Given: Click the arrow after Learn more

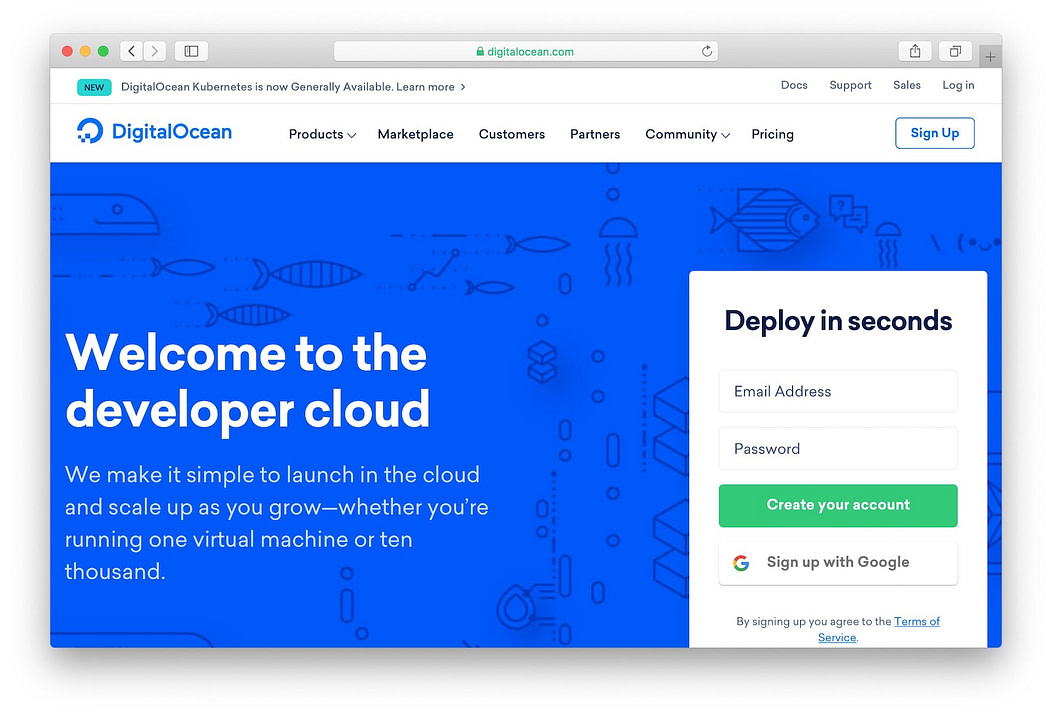Looking at the screenshot, I should click(x=463, y=87).
